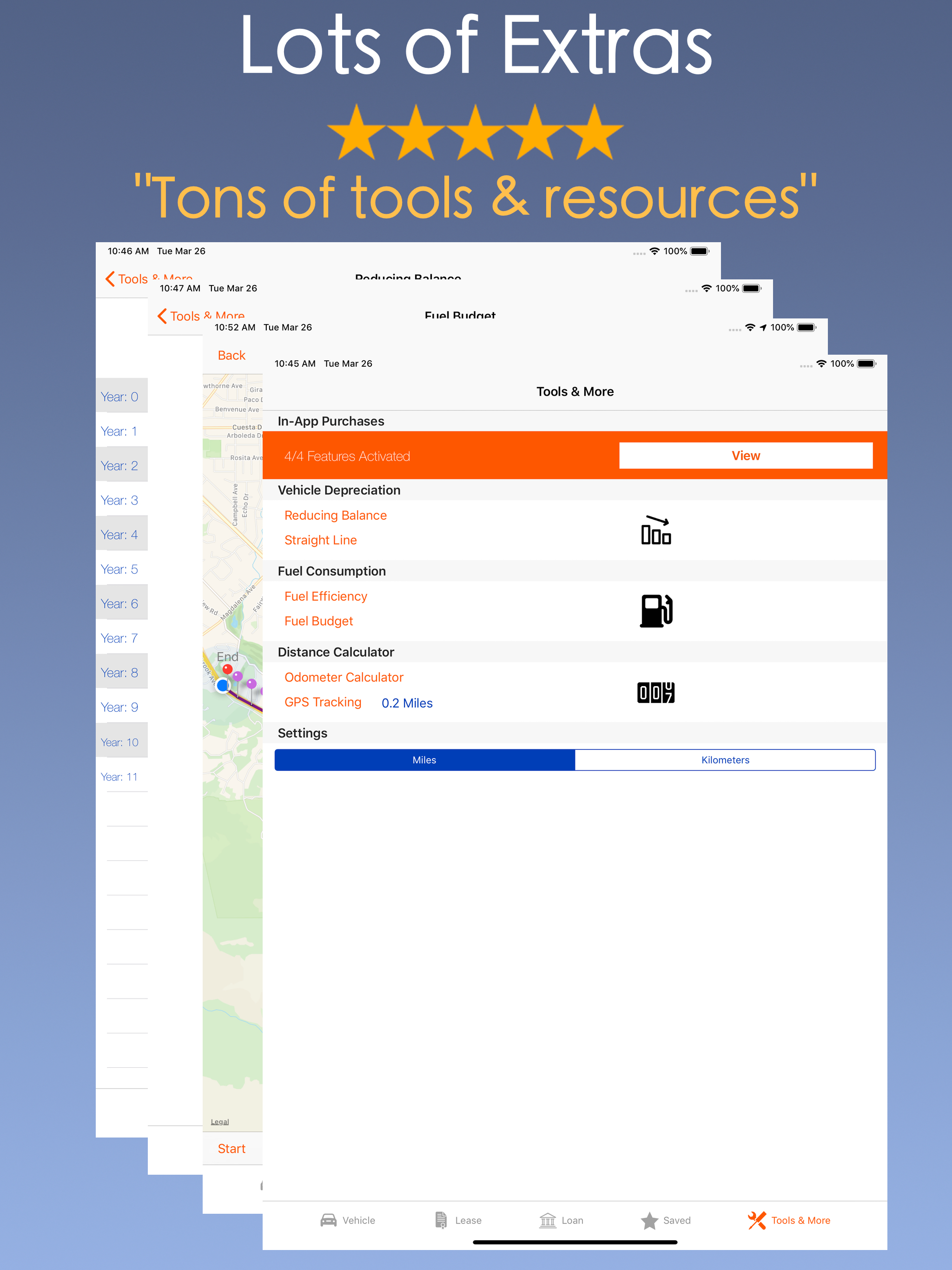Screen dimensions: 952x1270
Task: Open GPS Tracking tool
Action: tap(323, 701)
